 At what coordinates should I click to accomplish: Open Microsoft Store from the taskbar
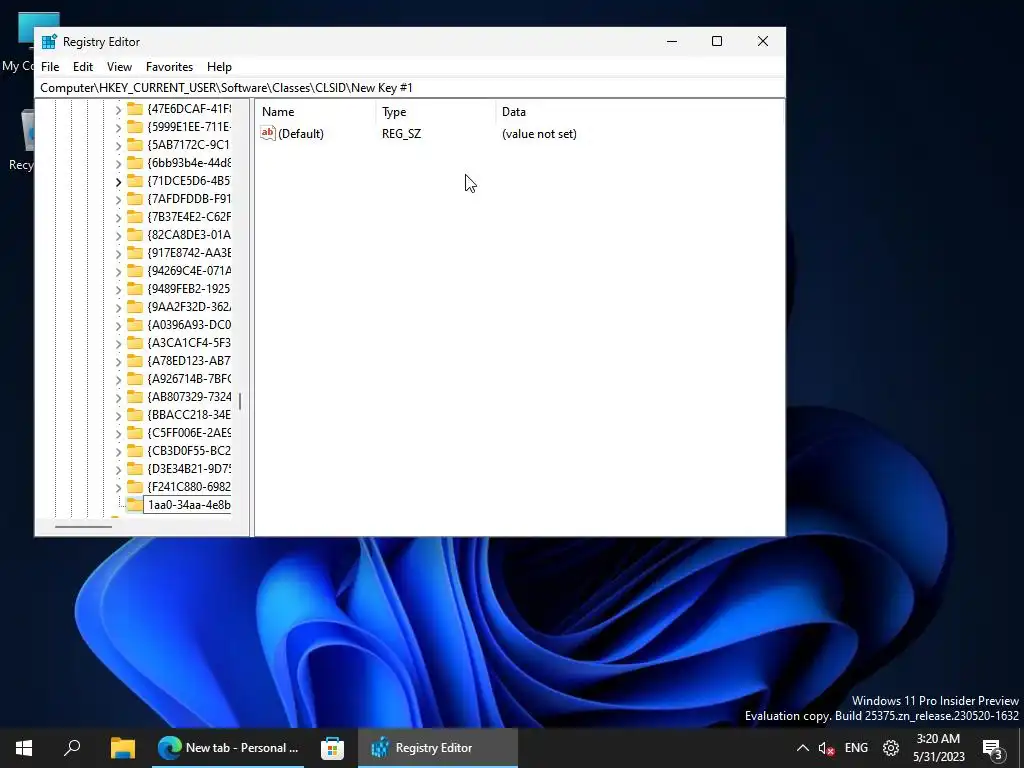click(332, 748)
